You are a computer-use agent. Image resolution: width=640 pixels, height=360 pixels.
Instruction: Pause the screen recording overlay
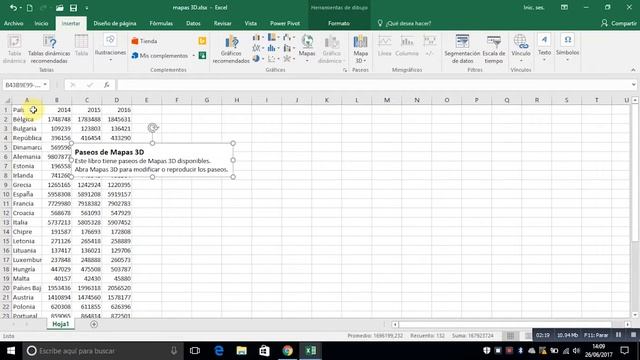click(619, 335)
